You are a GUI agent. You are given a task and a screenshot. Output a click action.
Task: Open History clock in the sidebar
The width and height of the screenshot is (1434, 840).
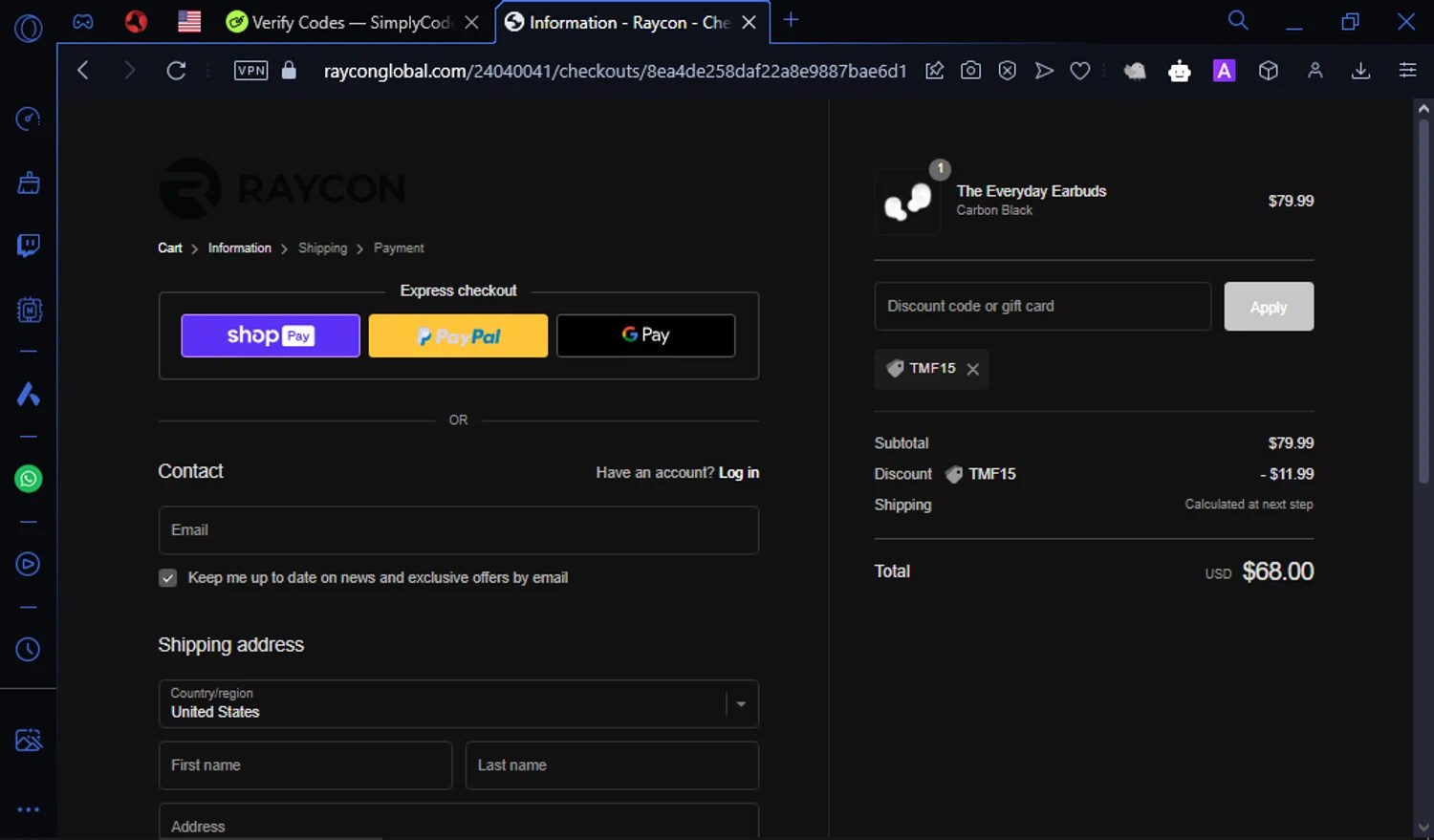pos(28,649)
